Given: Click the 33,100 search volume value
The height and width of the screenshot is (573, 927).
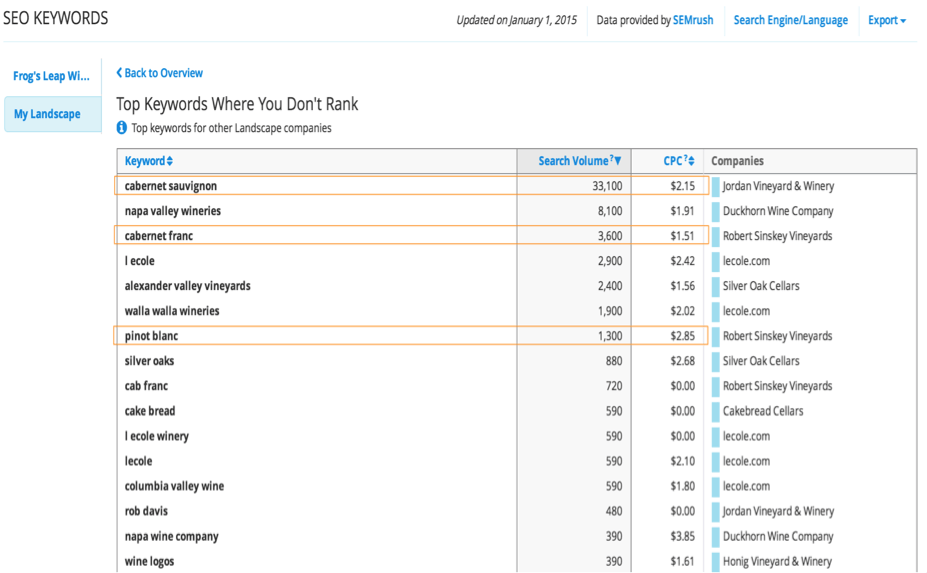Looking at the screenshot, I should tap(607, 186).
